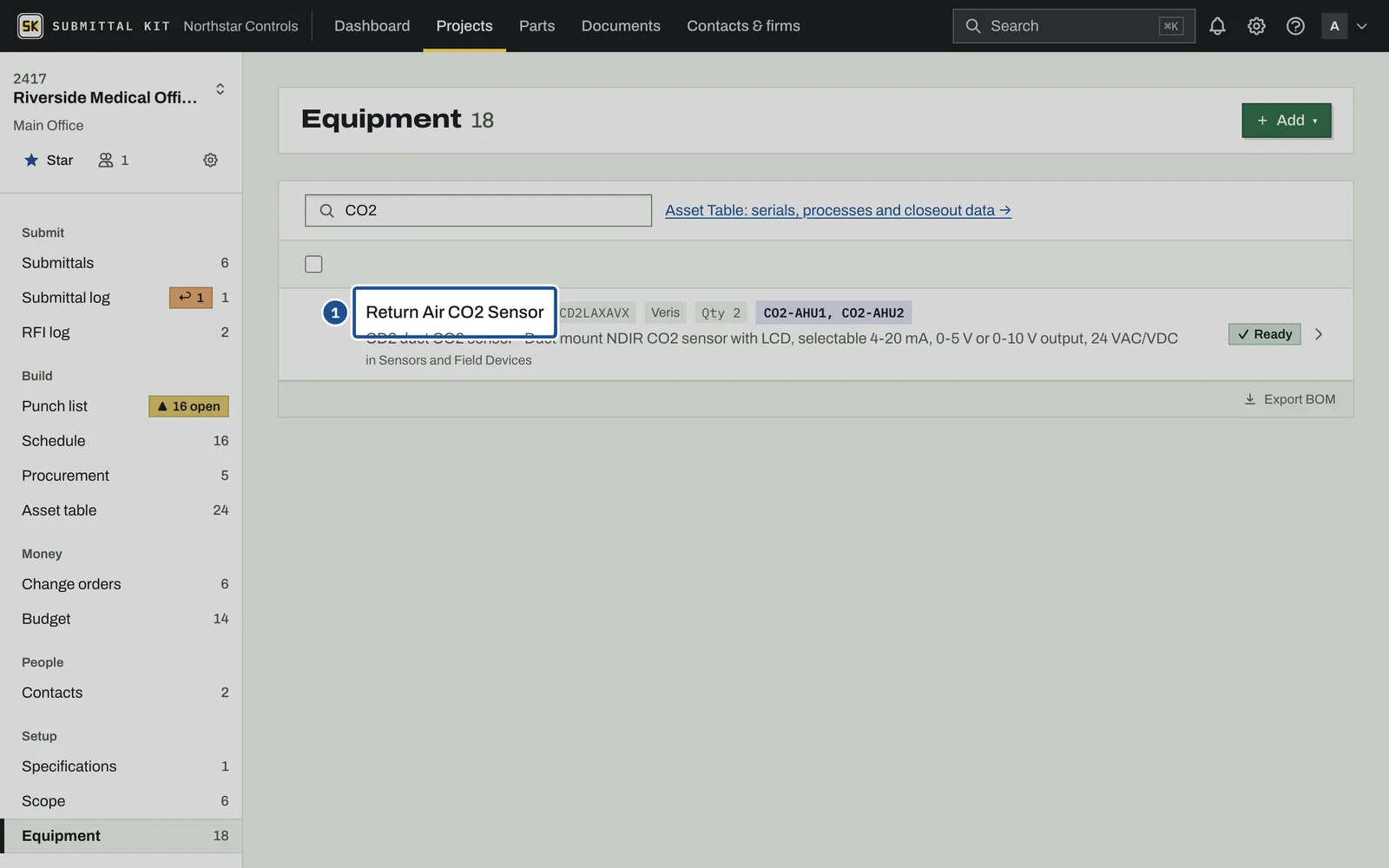The image size is (1389, 868).
Task: Open Projects tab
Action: point(464,26)
